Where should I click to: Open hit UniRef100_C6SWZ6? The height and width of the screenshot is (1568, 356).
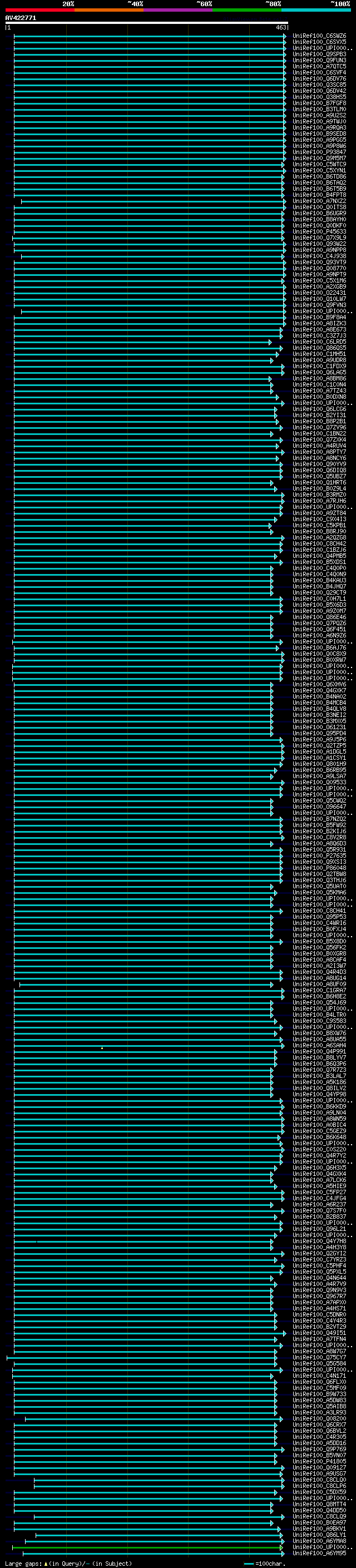[319, 36]
